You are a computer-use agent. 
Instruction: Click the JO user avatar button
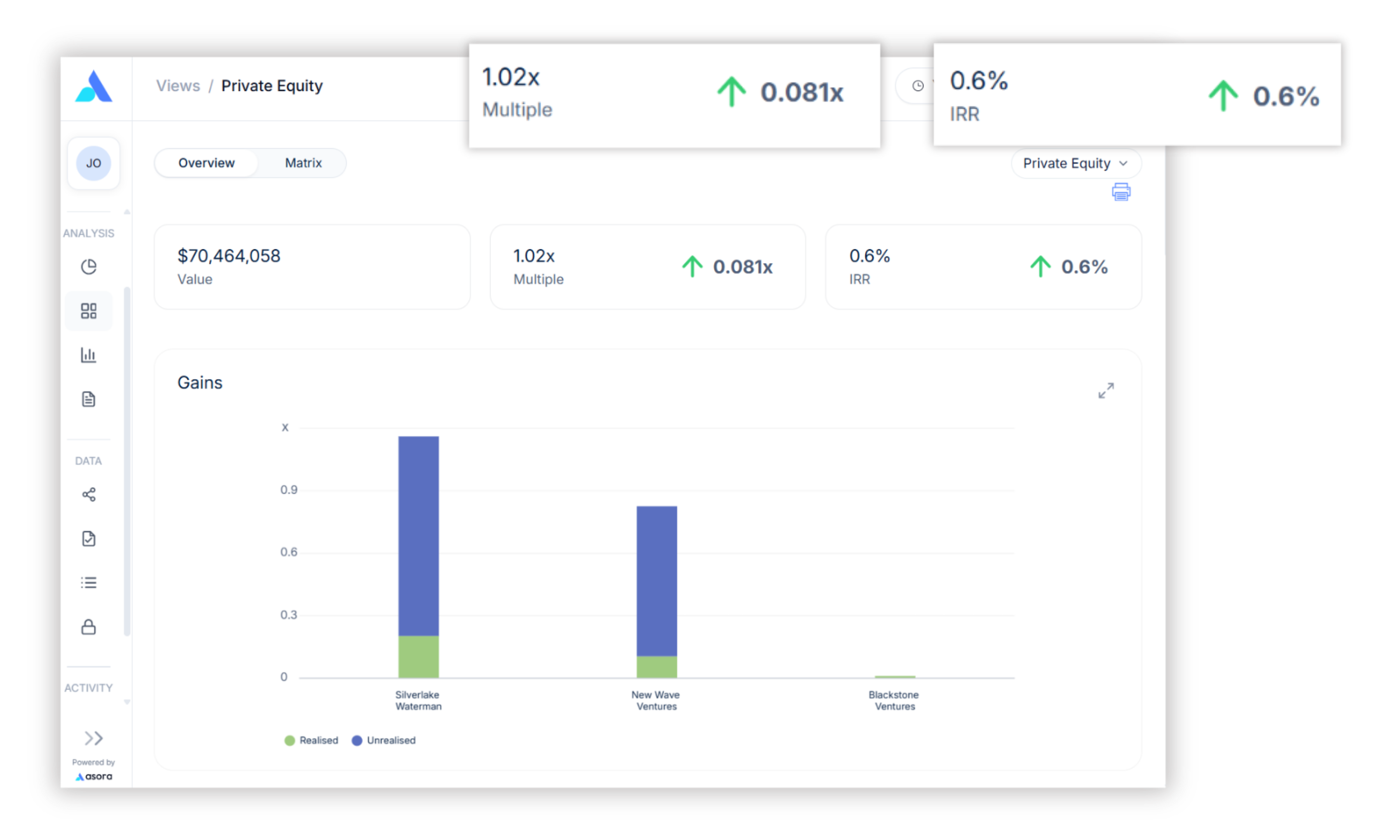93,164
